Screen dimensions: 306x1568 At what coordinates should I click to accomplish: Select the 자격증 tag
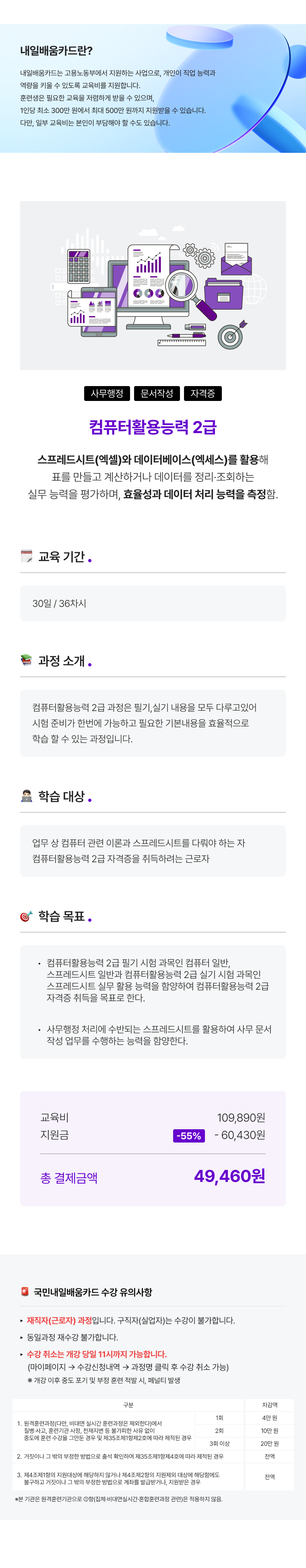coord(203,393)
